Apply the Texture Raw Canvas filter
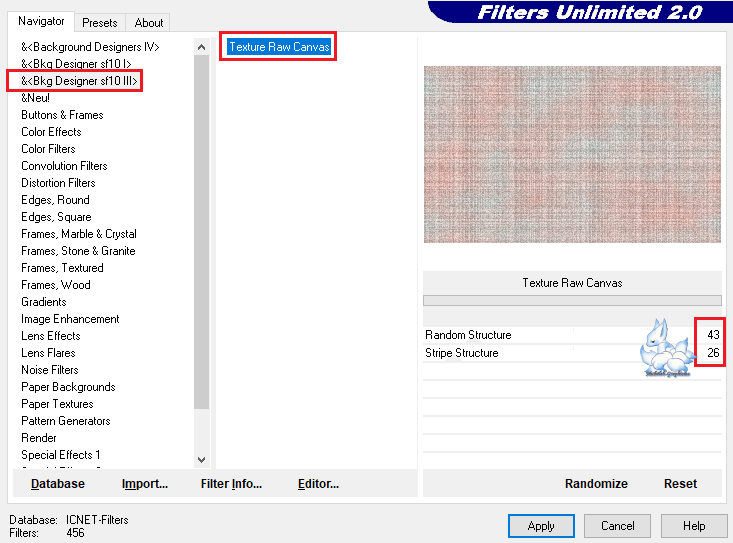Screen dimensions: 733x543 (541, 526)
